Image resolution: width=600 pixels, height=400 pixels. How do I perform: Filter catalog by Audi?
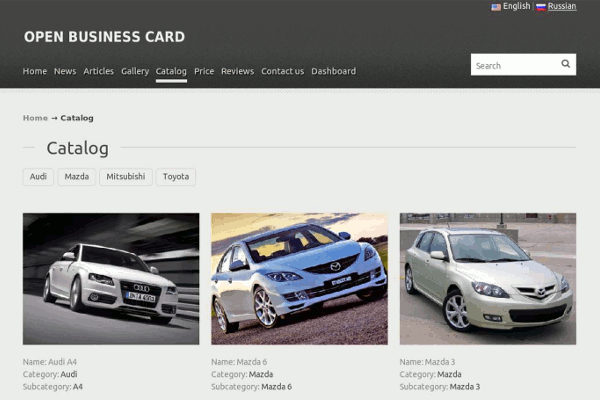click(38, 177)
